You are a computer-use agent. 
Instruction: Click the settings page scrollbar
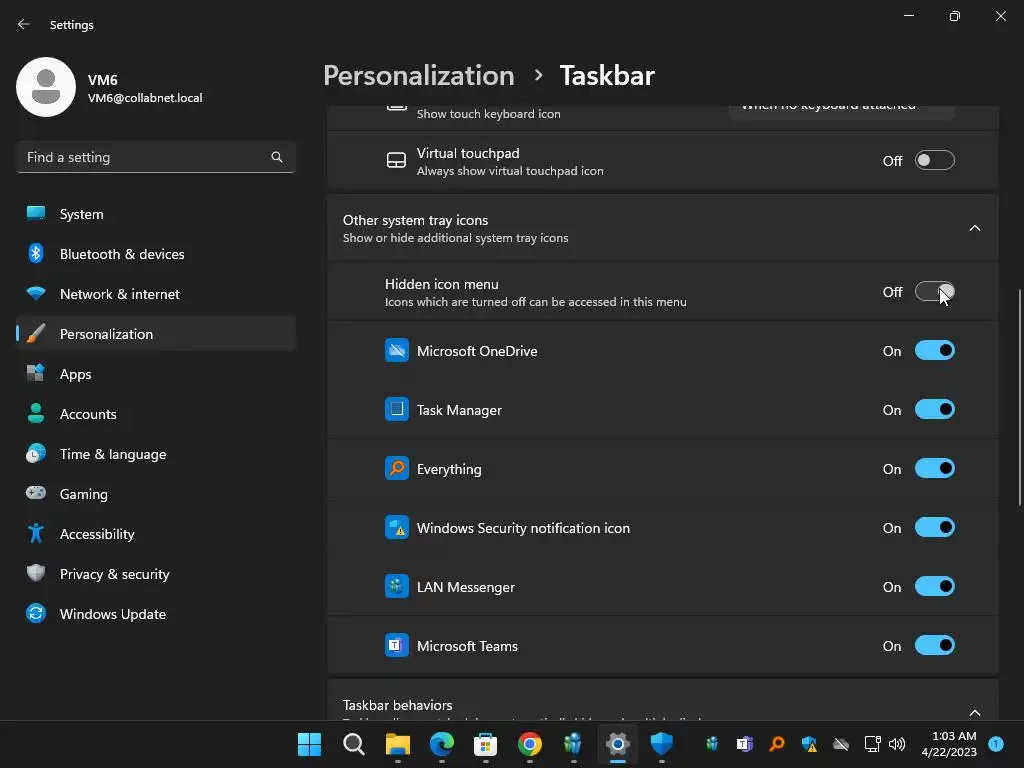1019,397
